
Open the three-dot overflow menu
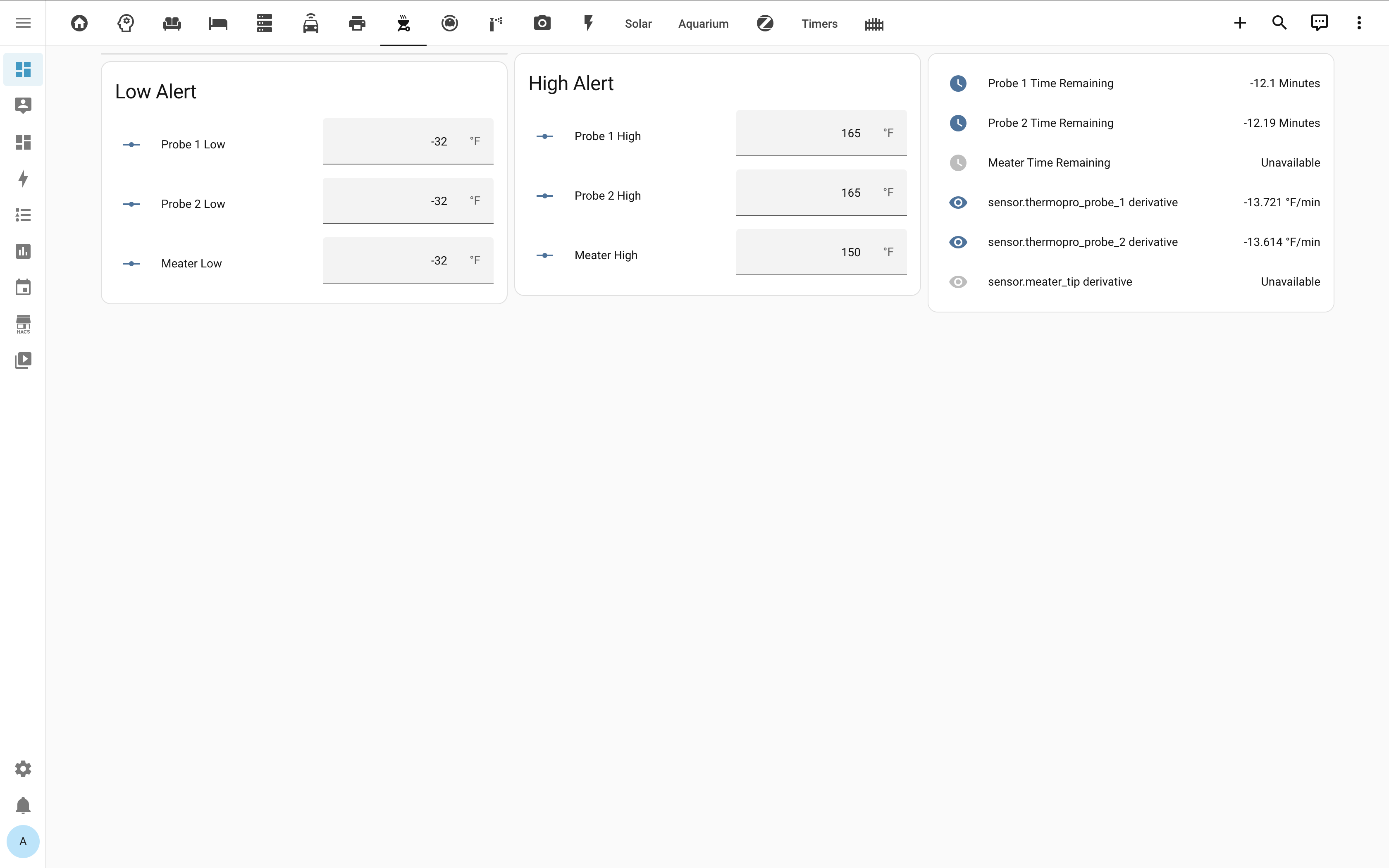click(x=1359, y=23)
